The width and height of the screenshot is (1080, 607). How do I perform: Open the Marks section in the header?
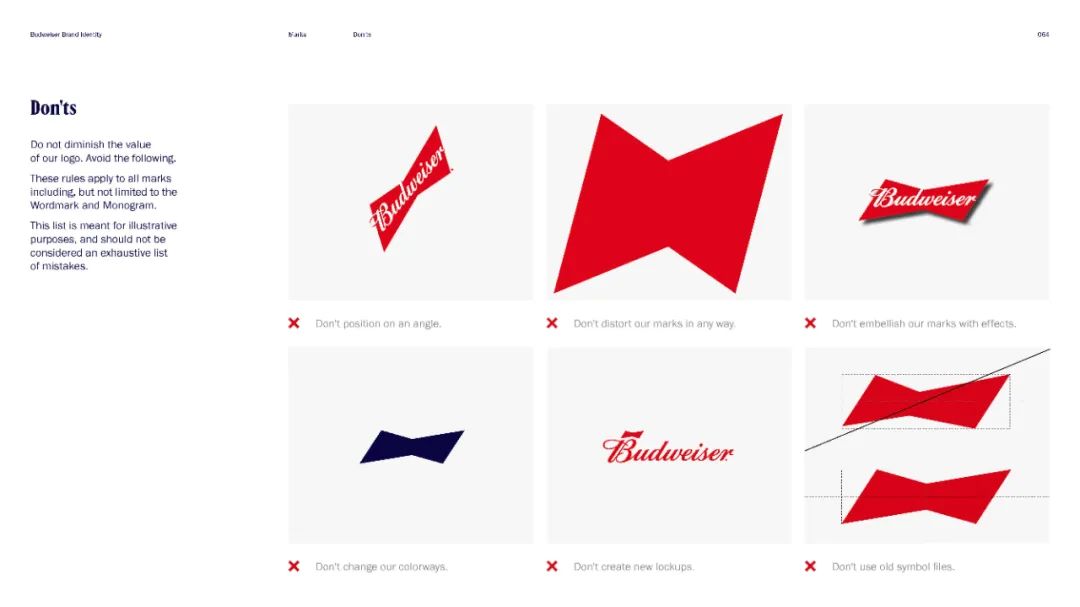click(x=298, y=34)
